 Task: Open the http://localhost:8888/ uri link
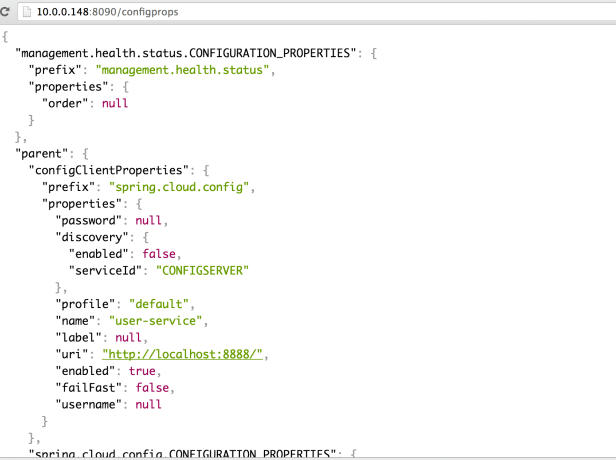[182, 354]
